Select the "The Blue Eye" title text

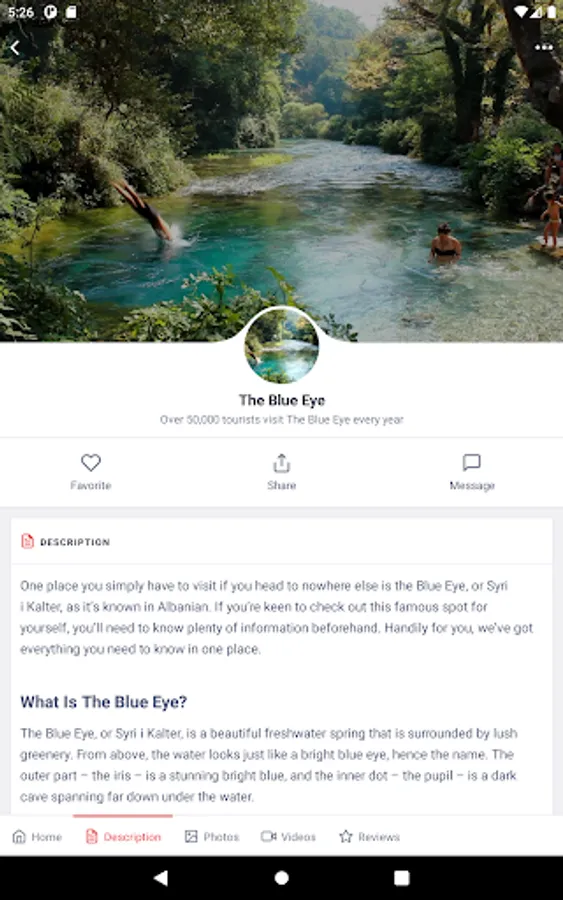282,400
